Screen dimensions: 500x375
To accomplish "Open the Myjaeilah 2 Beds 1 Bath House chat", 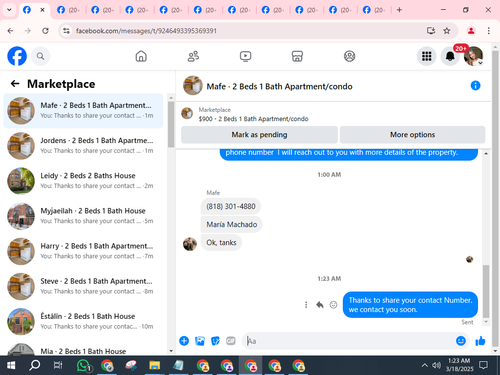I will click(83, 216).
